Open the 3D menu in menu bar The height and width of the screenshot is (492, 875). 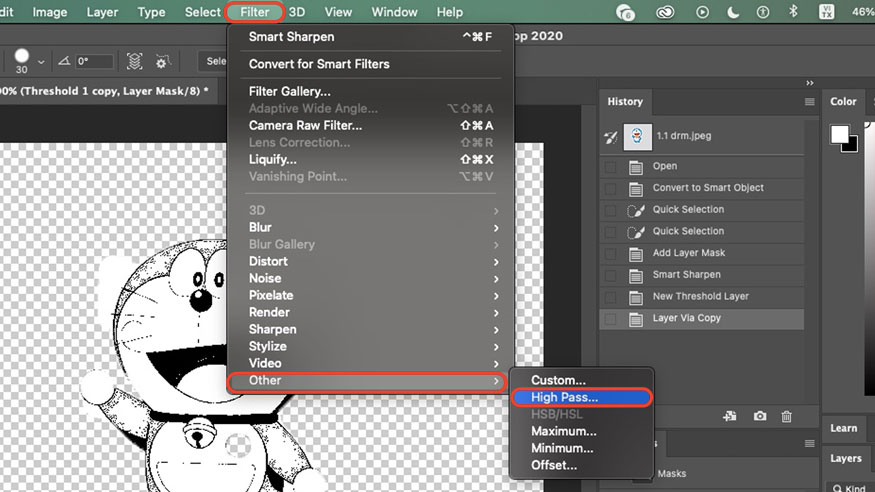coord(297,12)
